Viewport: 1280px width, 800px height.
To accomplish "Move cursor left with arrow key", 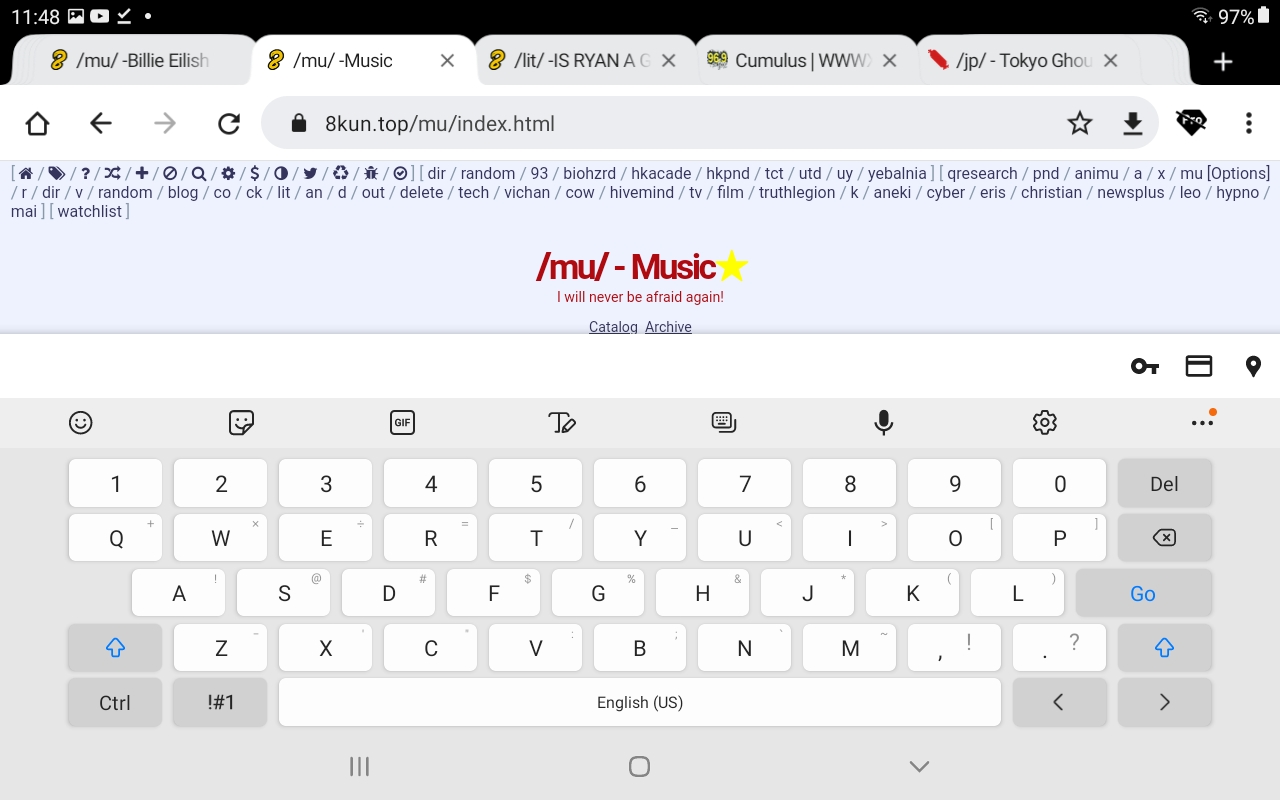I will 1059,702.
